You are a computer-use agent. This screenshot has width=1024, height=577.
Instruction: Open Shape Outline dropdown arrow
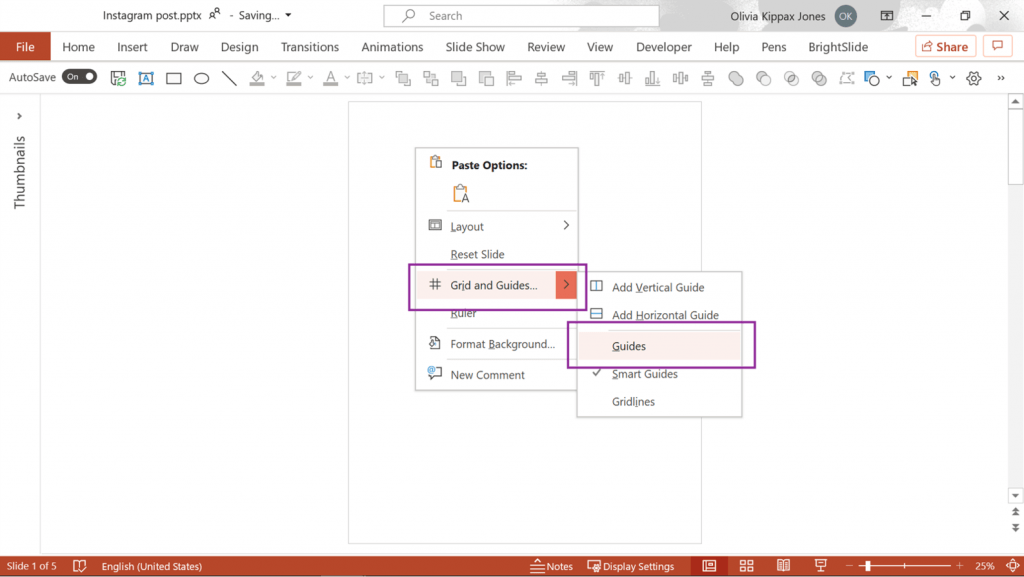pyautogui.click(x=310, y=78)
